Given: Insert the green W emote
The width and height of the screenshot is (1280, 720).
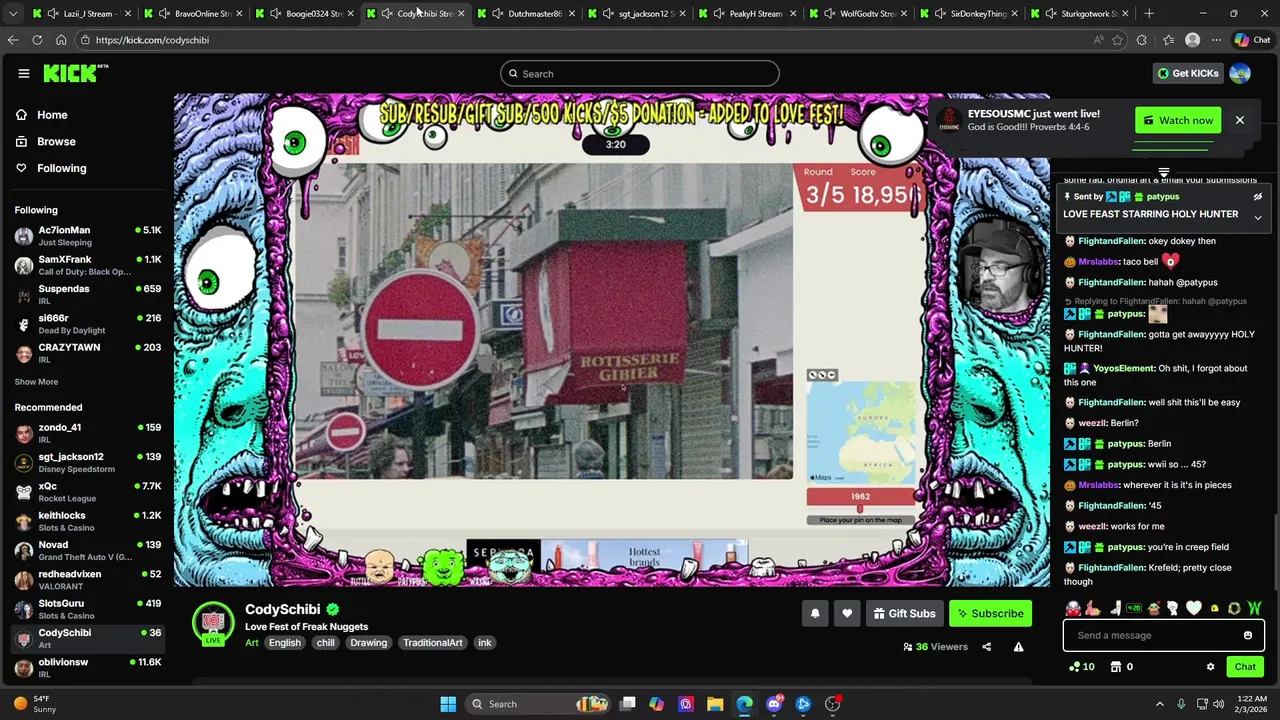Looking at the screenshot, I should click(x=1254, y=608).
